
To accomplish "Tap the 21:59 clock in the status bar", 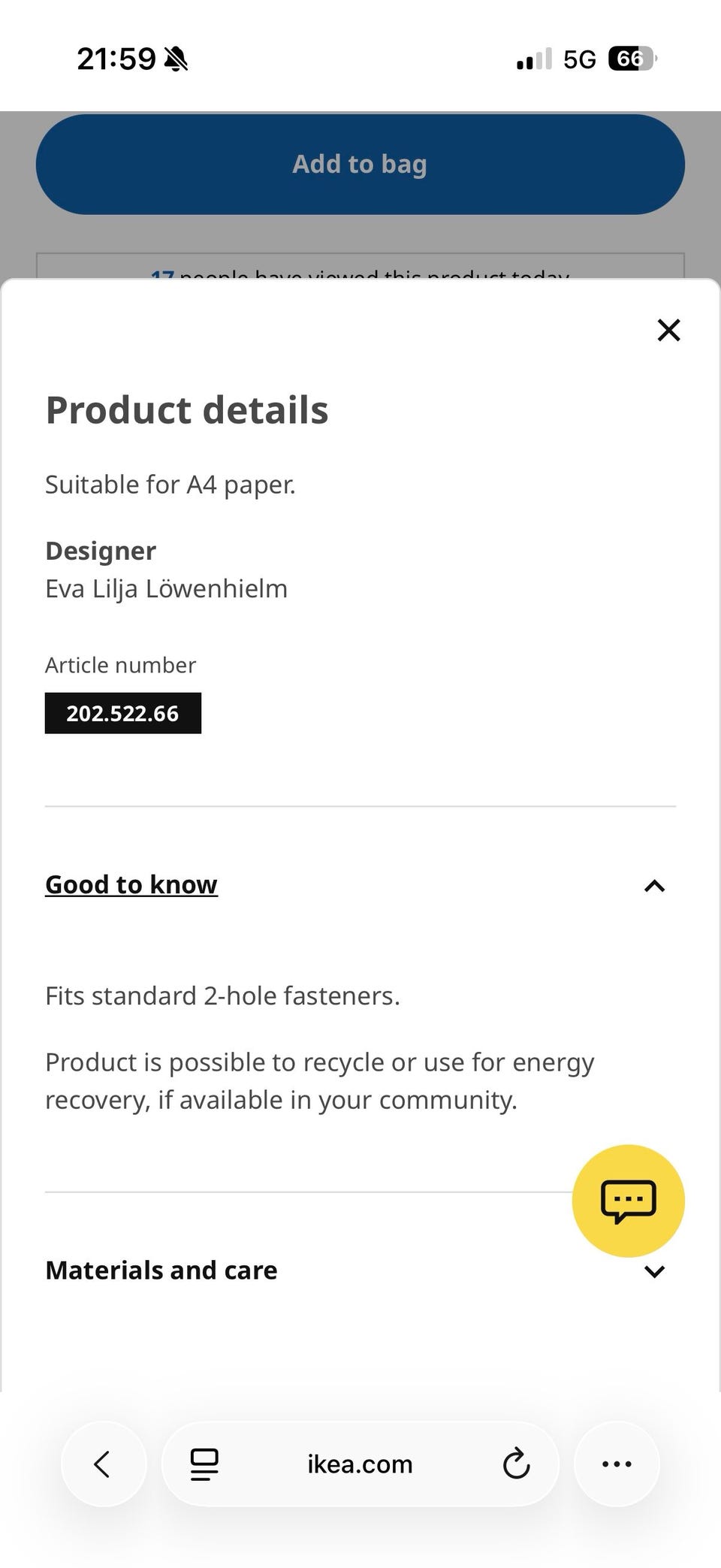I will point(116,59).
